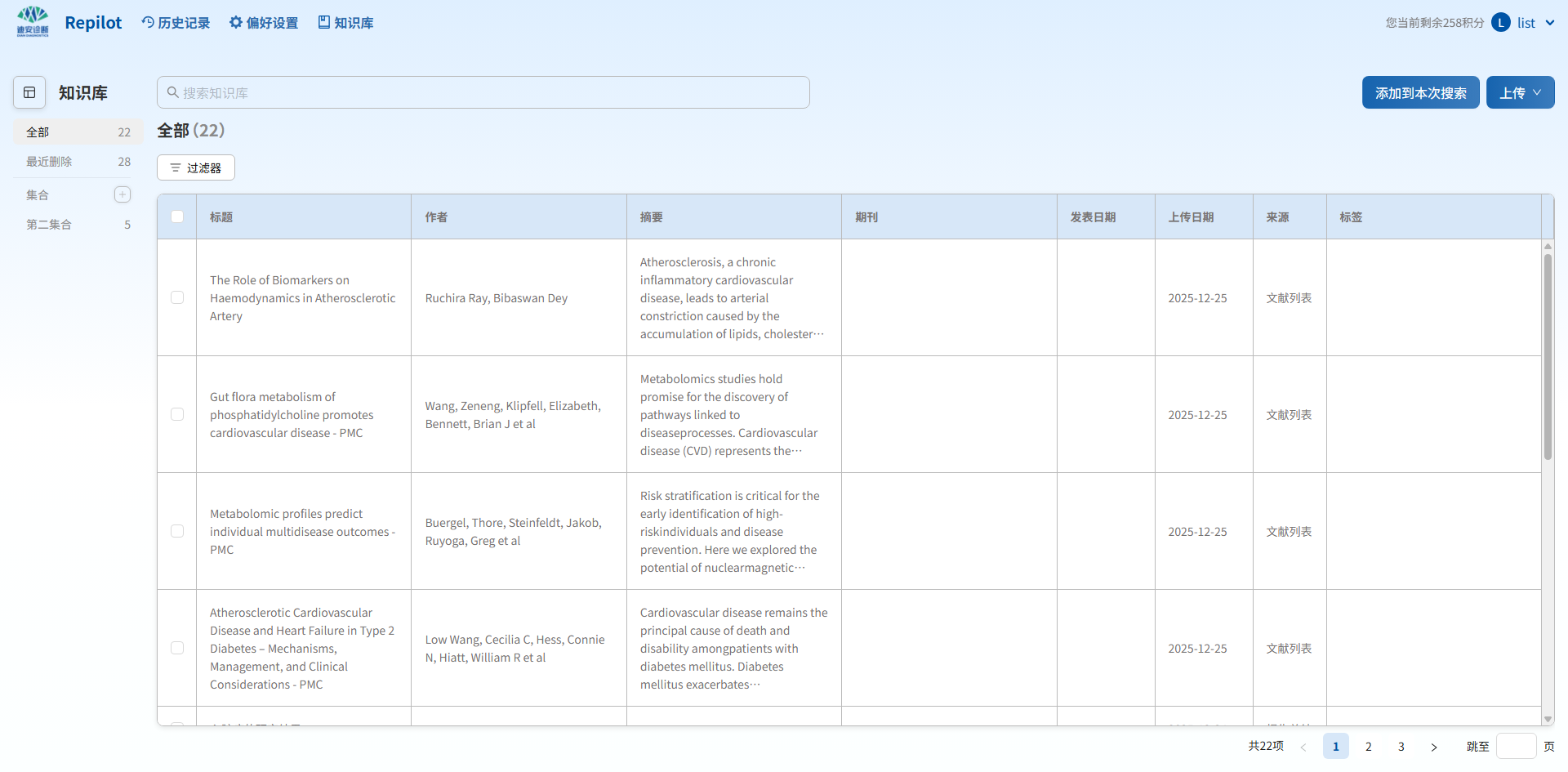The image size is (1568, 772).
Task: Click the 跳至 page number input field
Action: coord(1516,747)
